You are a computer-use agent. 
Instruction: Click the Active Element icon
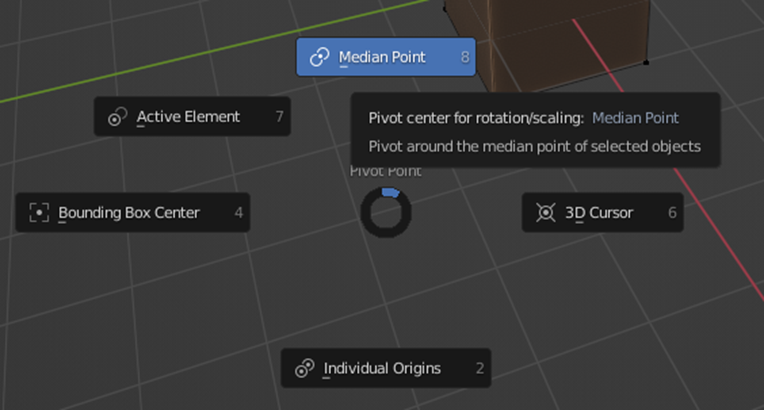click(117, 117)
